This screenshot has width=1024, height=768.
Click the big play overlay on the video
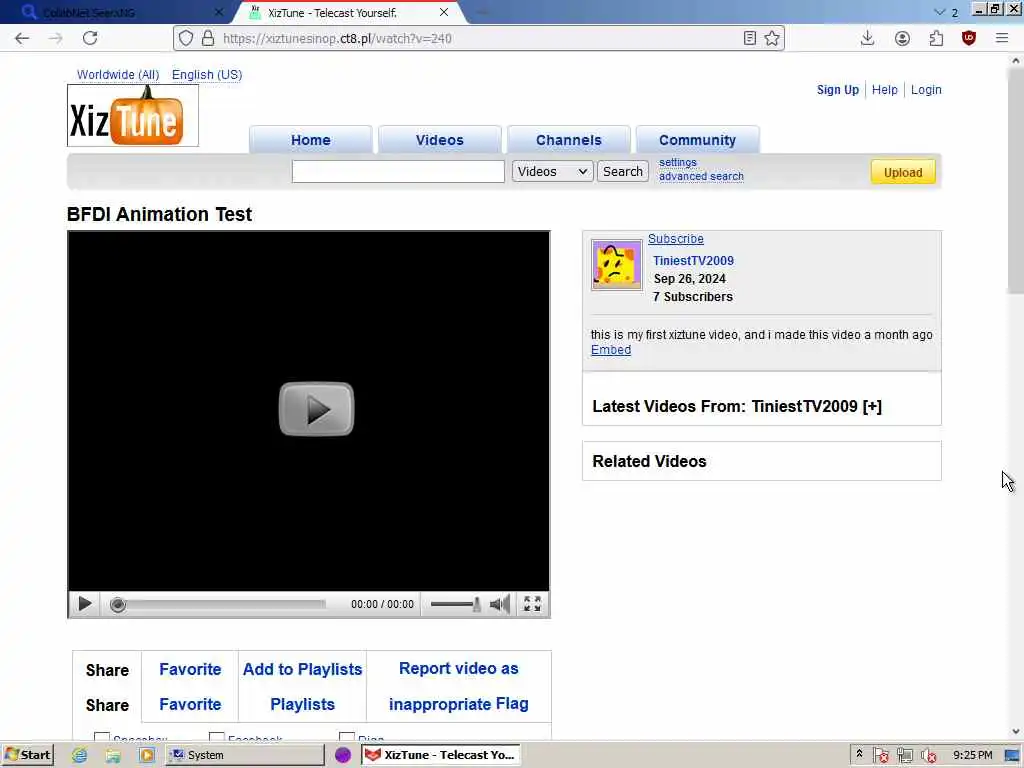pos(316,409)
